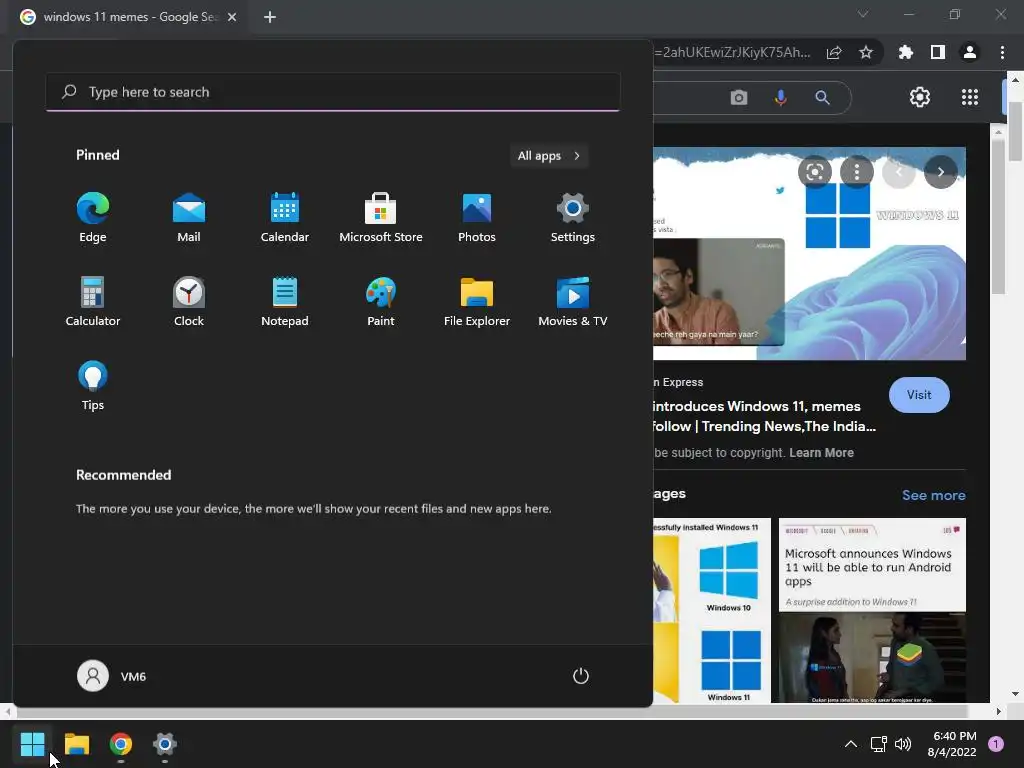Launch Movies & TV app

pos(573,302)
